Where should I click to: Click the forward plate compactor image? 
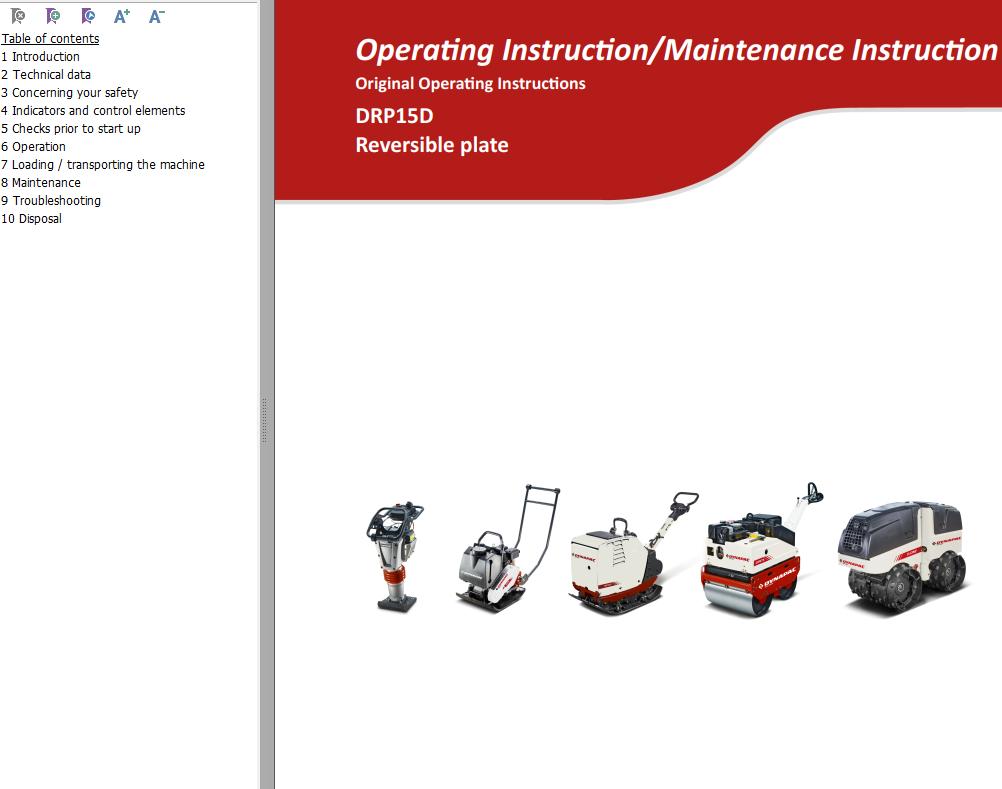(507, 549)
